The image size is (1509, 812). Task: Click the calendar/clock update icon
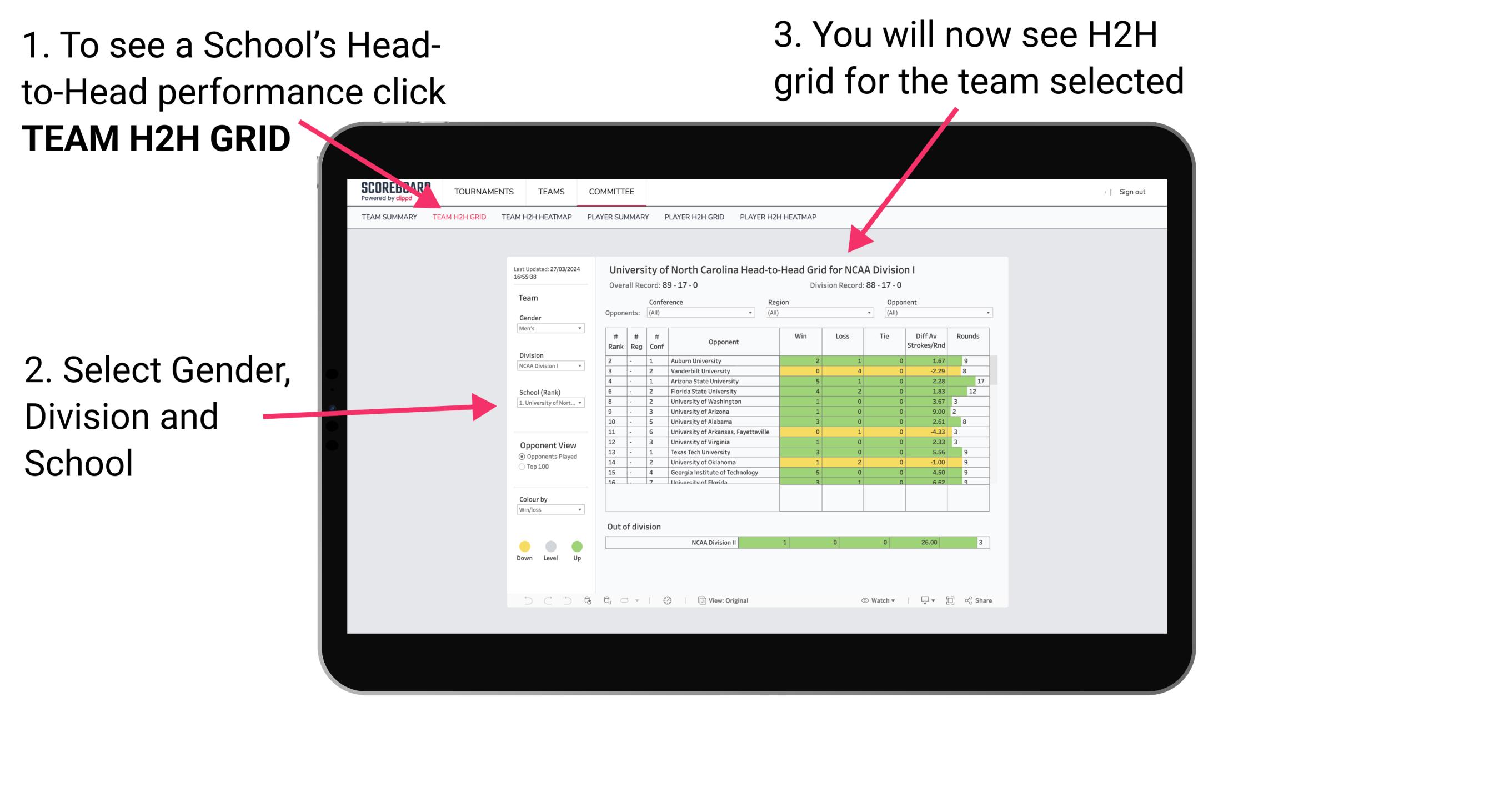coord(668,600)
